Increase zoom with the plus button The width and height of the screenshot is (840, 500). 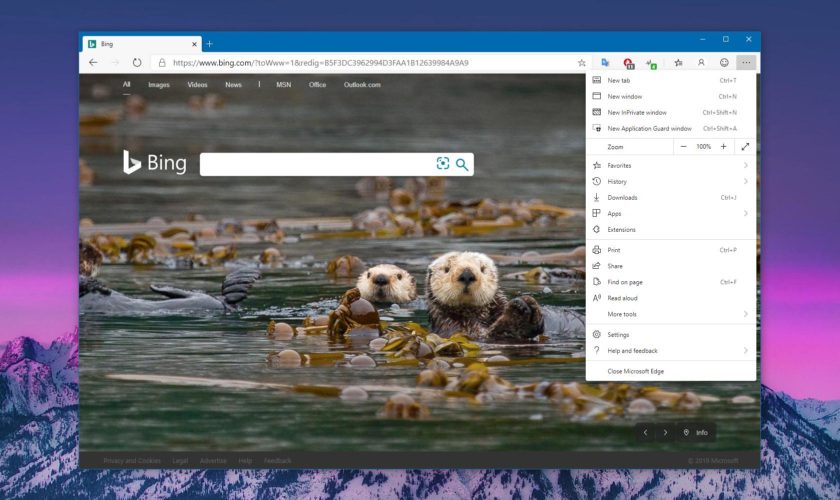[724, 146]
